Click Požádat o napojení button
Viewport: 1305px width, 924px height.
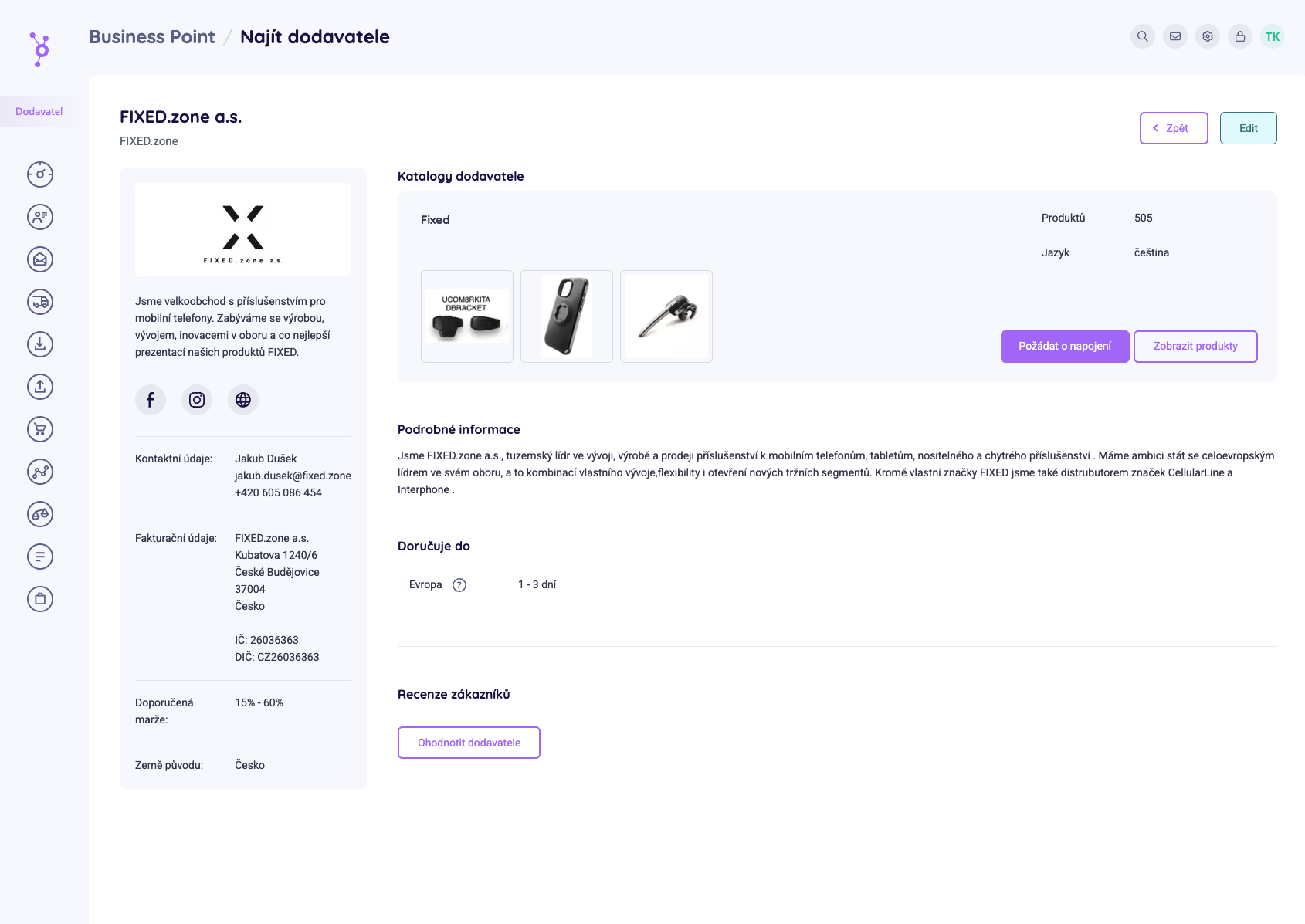tap(1065, 347)
